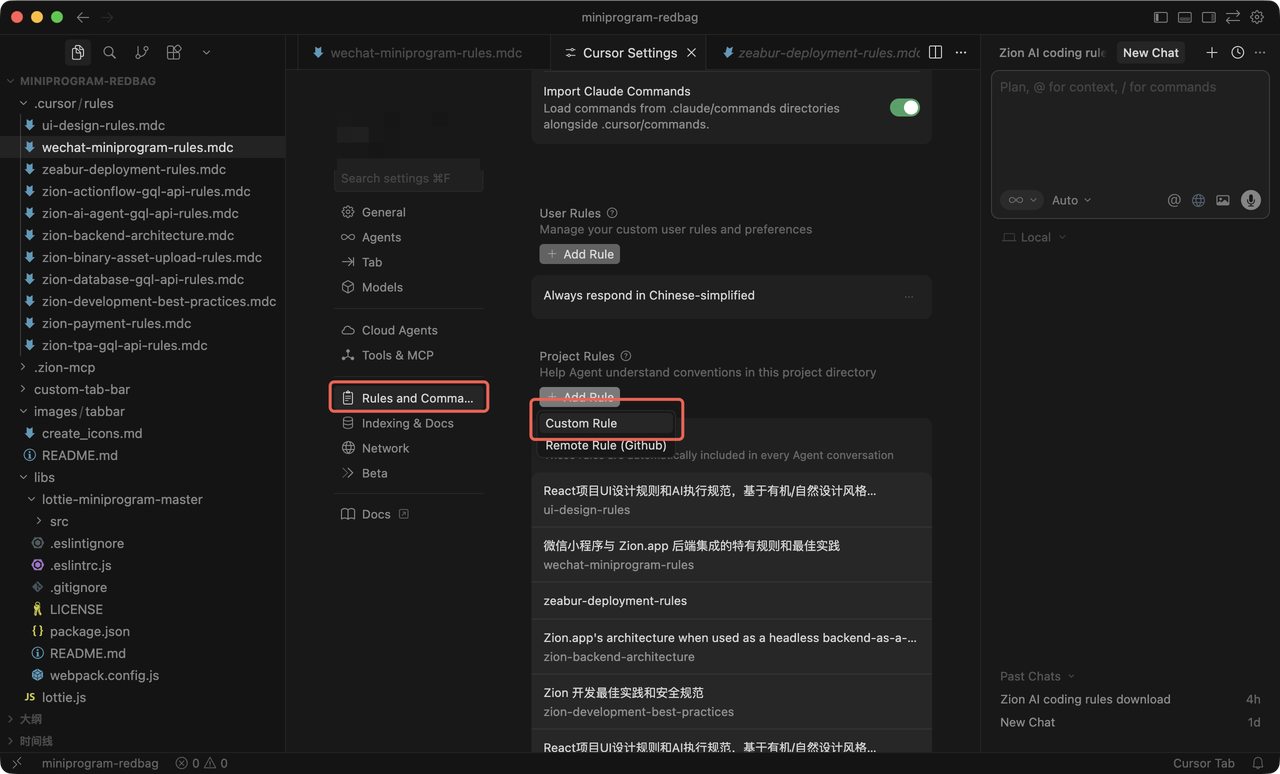Click Add Rule under User Rules

coord(580,254)
